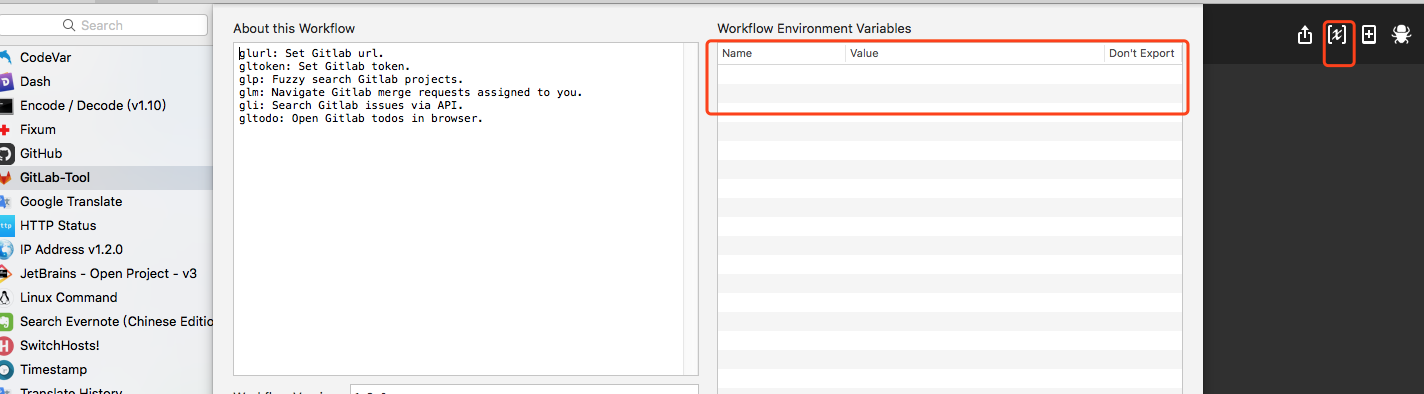Sort variables by Name column header

click(x=782, y=53)
